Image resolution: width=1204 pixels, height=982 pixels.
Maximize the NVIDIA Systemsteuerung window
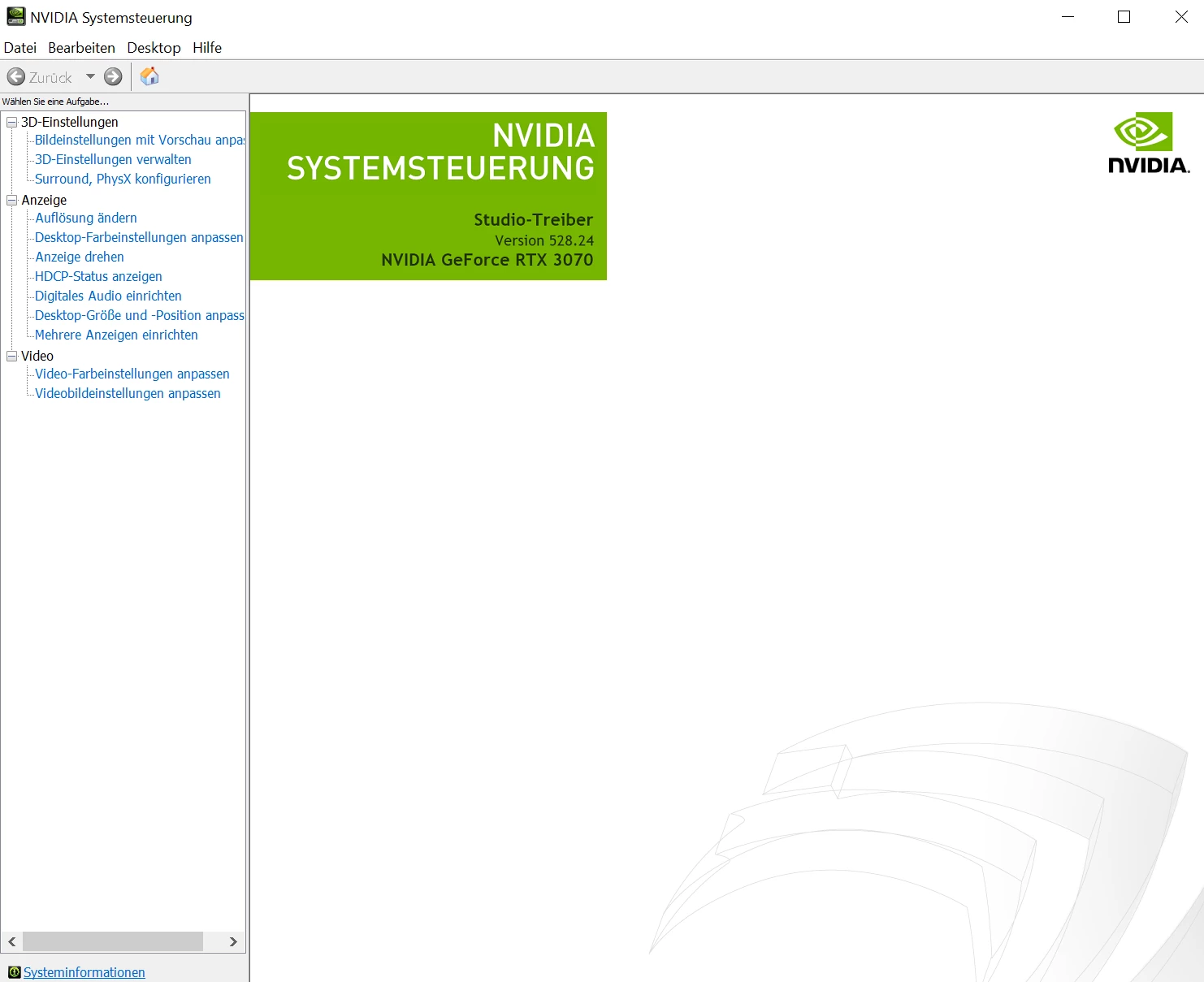pyautogui.click(x=1124, y=17)
